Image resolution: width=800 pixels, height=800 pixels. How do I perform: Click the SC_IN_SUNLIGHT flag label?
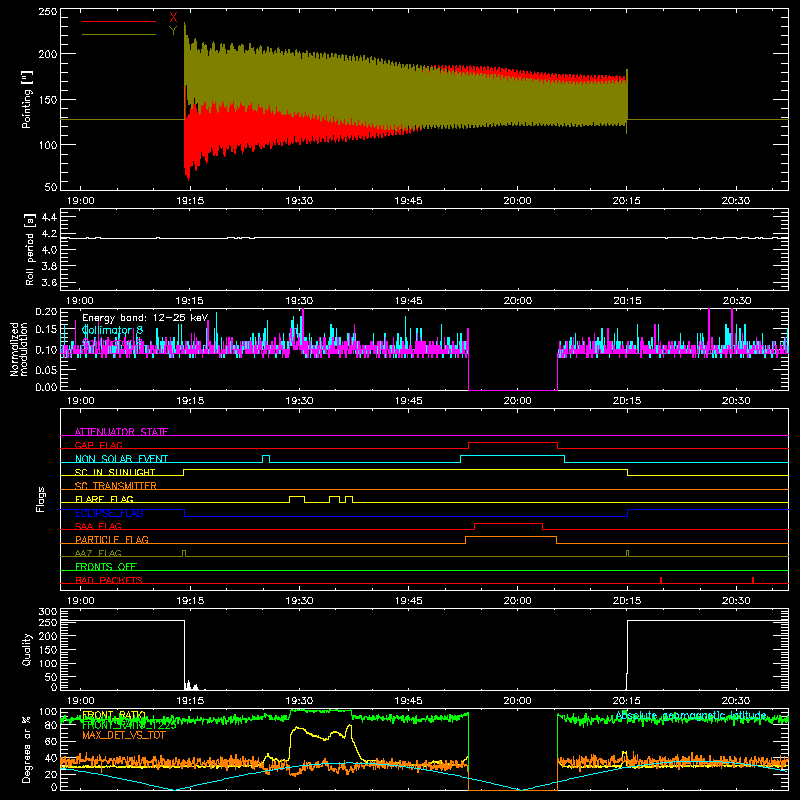pos(115,472)
